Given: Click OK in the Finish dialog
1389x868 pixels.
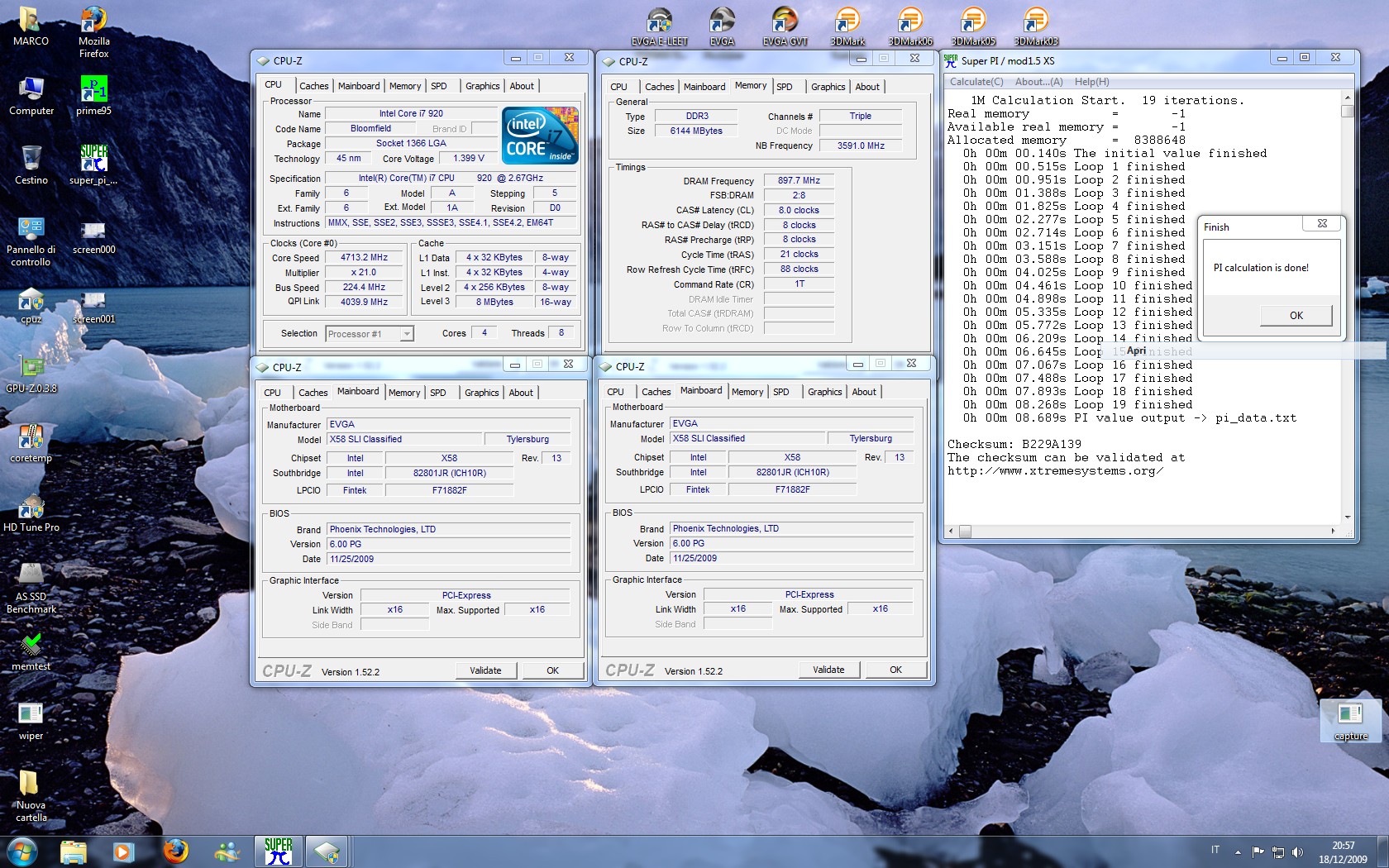Looking at the screenshot, I should pos(1296,315).
